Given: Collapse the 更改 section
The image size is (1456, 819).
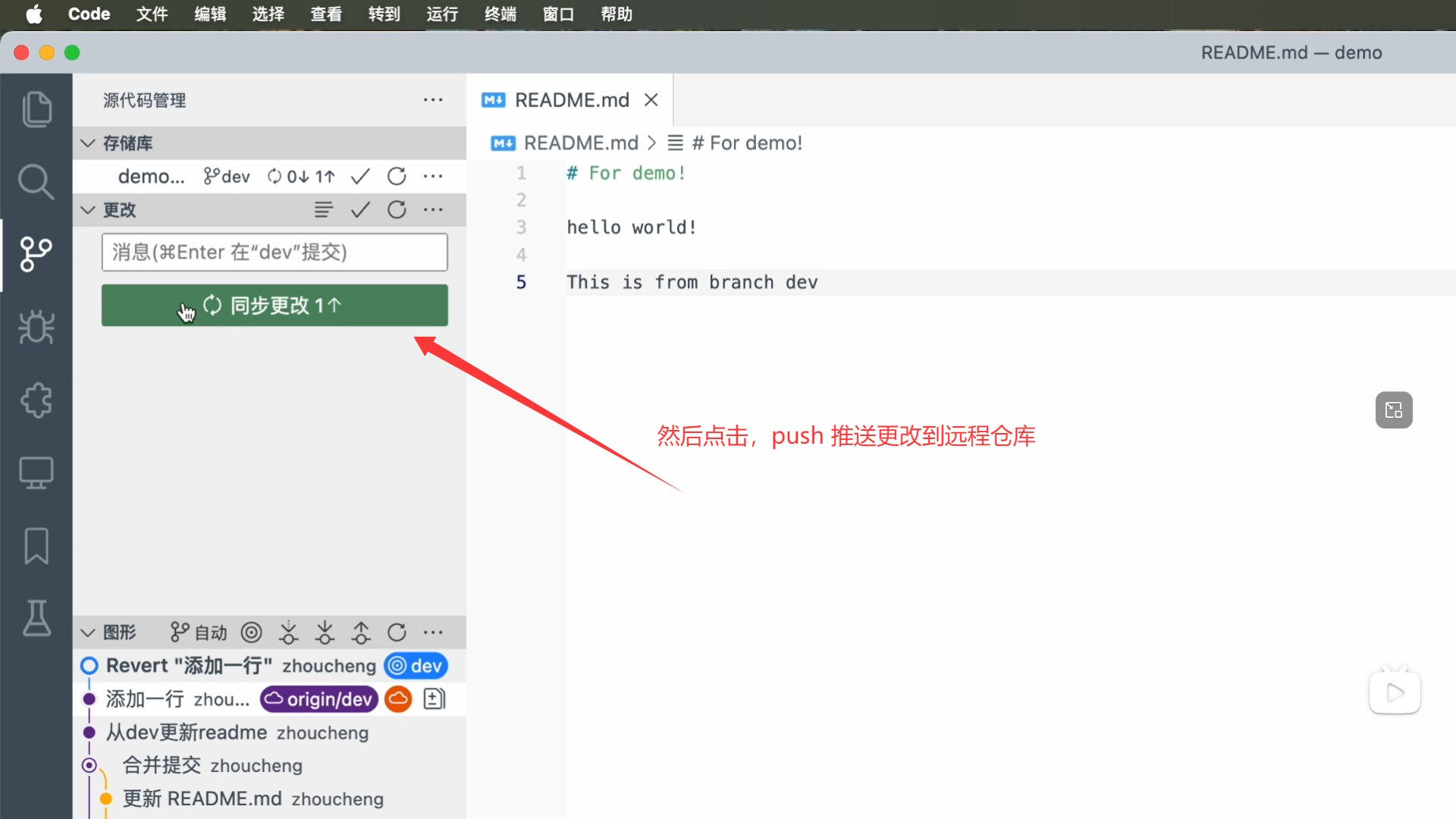Looking at the screenshot, I should coord(88,210).
